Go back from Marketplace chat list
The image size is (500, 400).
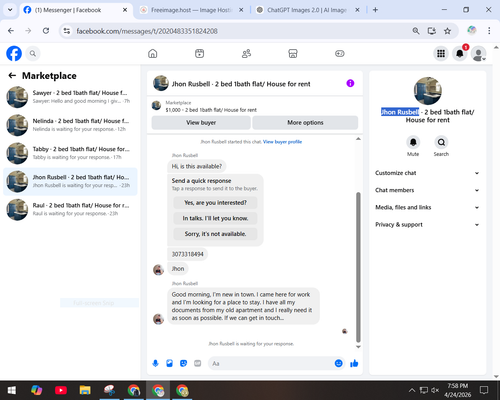(x=12, y=76)
